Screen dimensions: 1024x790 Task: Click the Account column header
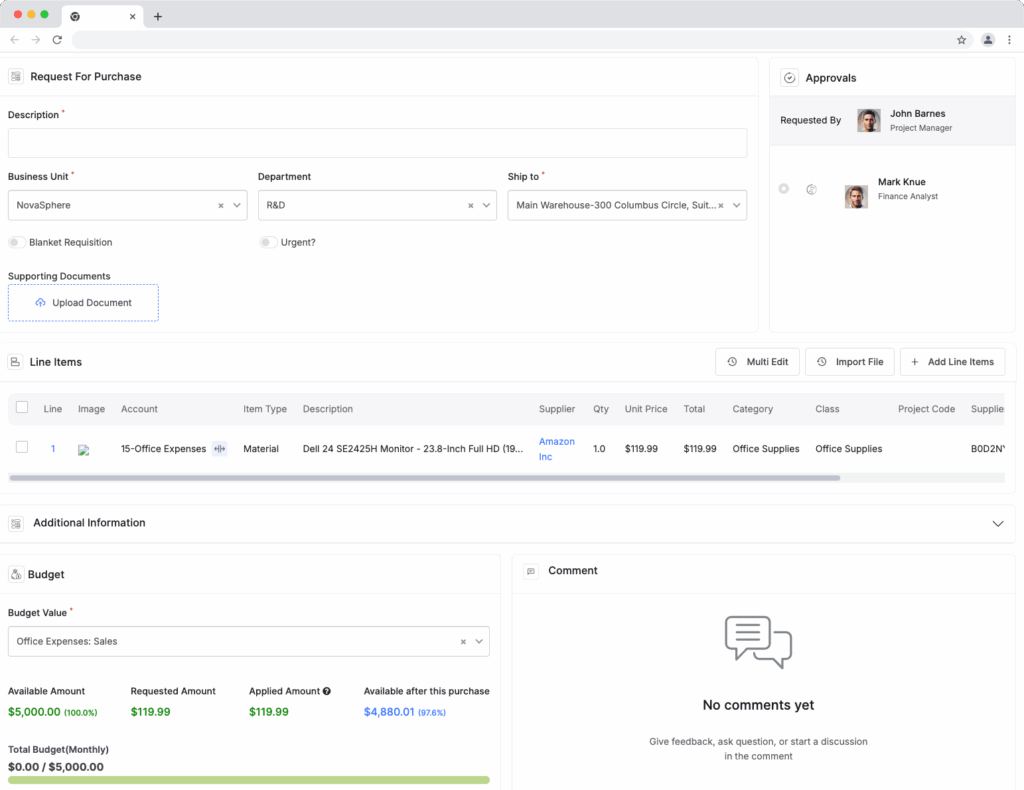coord(139,409)
